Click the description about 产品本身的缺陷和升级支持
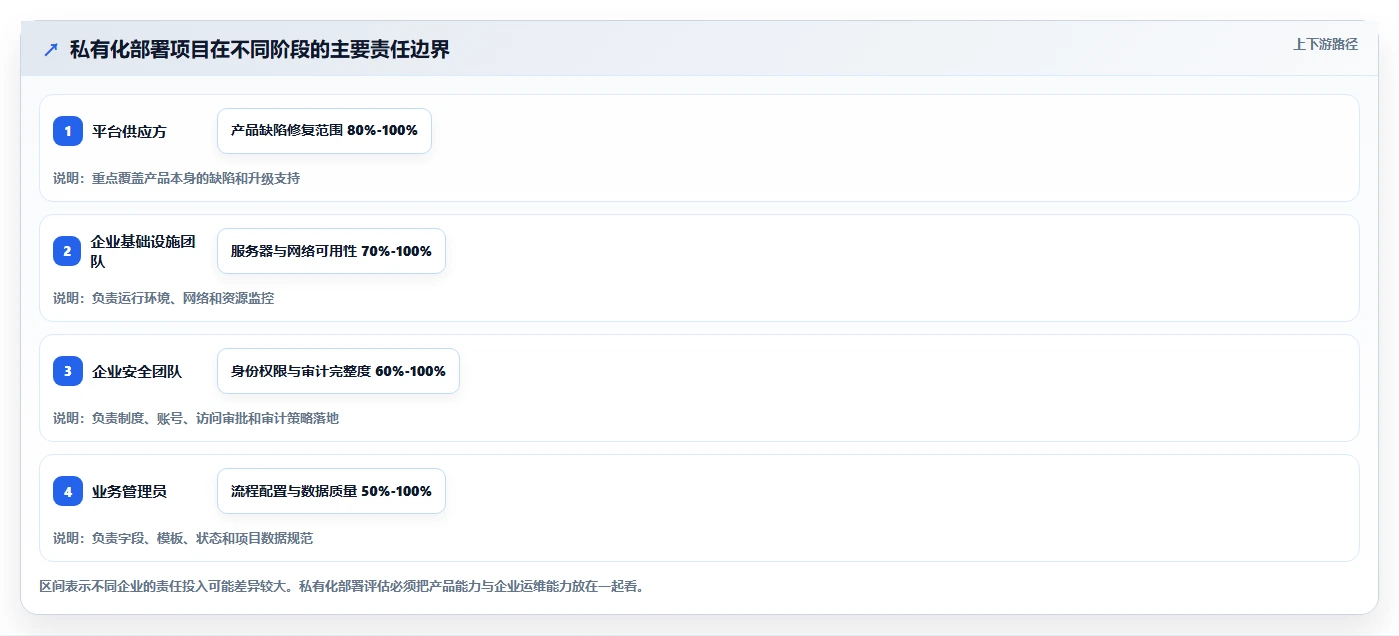Screen dimensions: 1399x636 click(176, 178)
